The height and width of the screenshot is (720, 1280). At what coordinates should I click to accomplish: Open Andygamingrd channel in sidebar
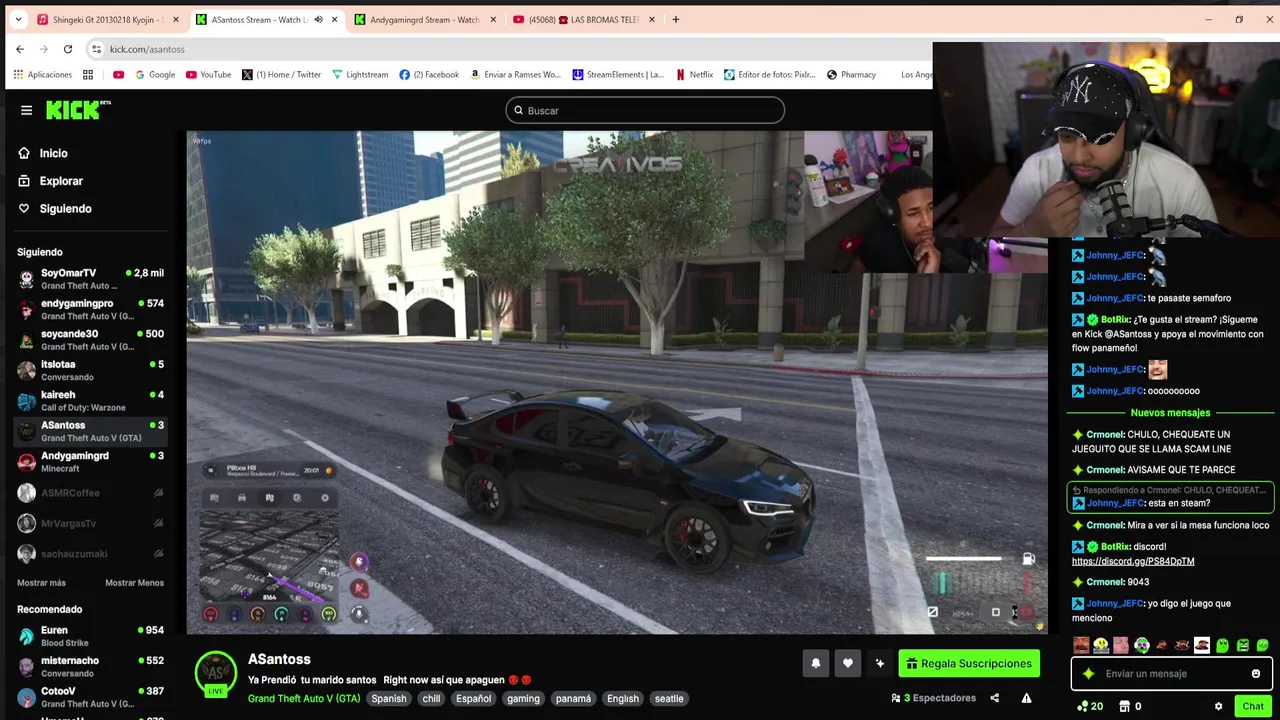(90, 462)
